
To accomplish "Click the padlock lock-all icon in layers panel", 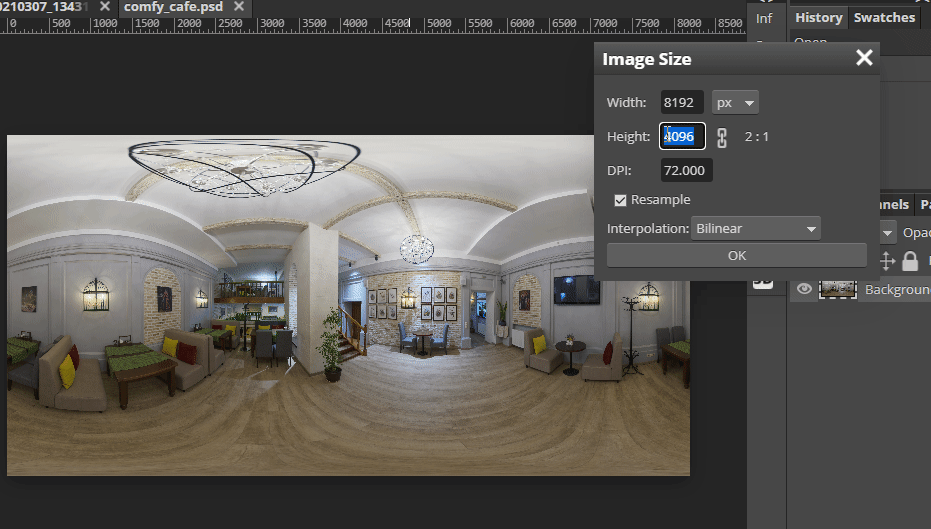I will [x=910, y=261].
